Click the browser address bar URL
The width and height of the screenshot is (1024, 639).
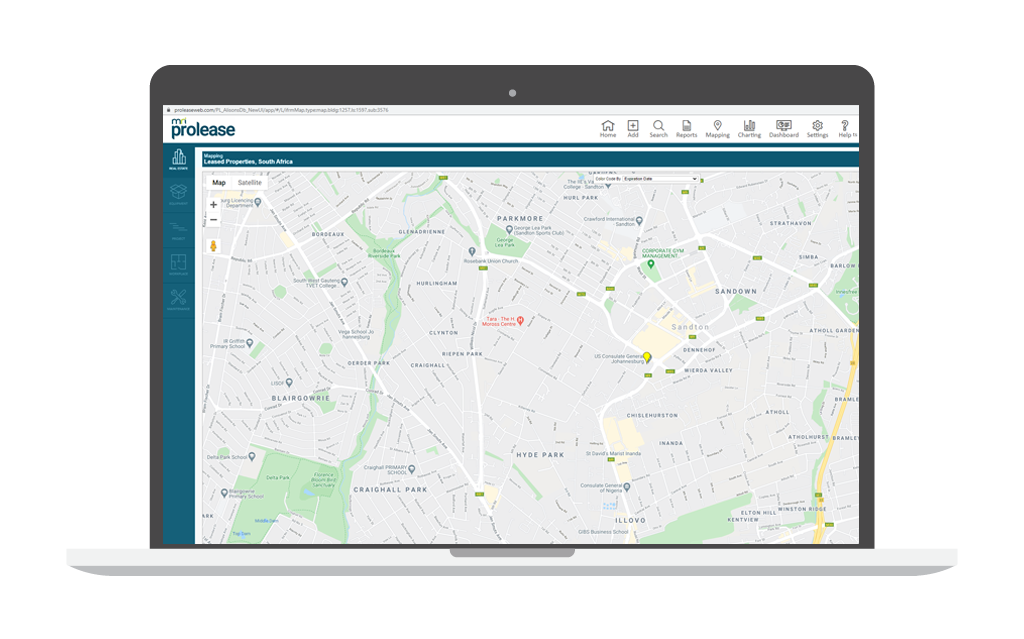tap(281, 110)
